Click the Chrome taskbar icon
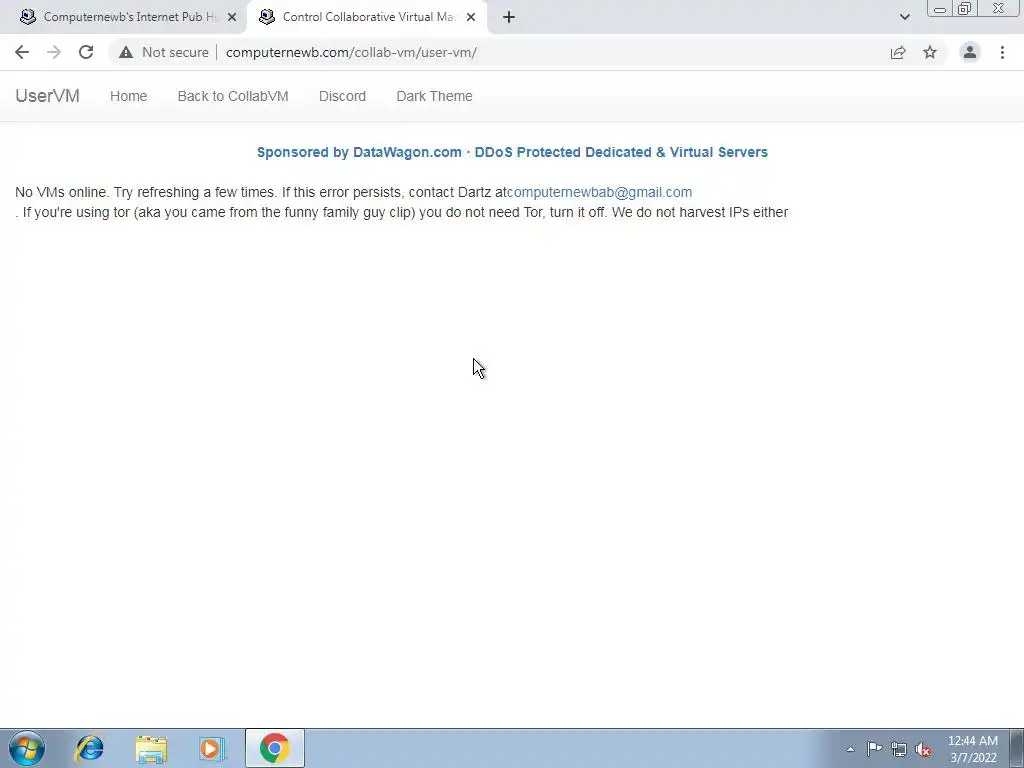Viewport: 1024px width, 768px height. pos(275,748)
